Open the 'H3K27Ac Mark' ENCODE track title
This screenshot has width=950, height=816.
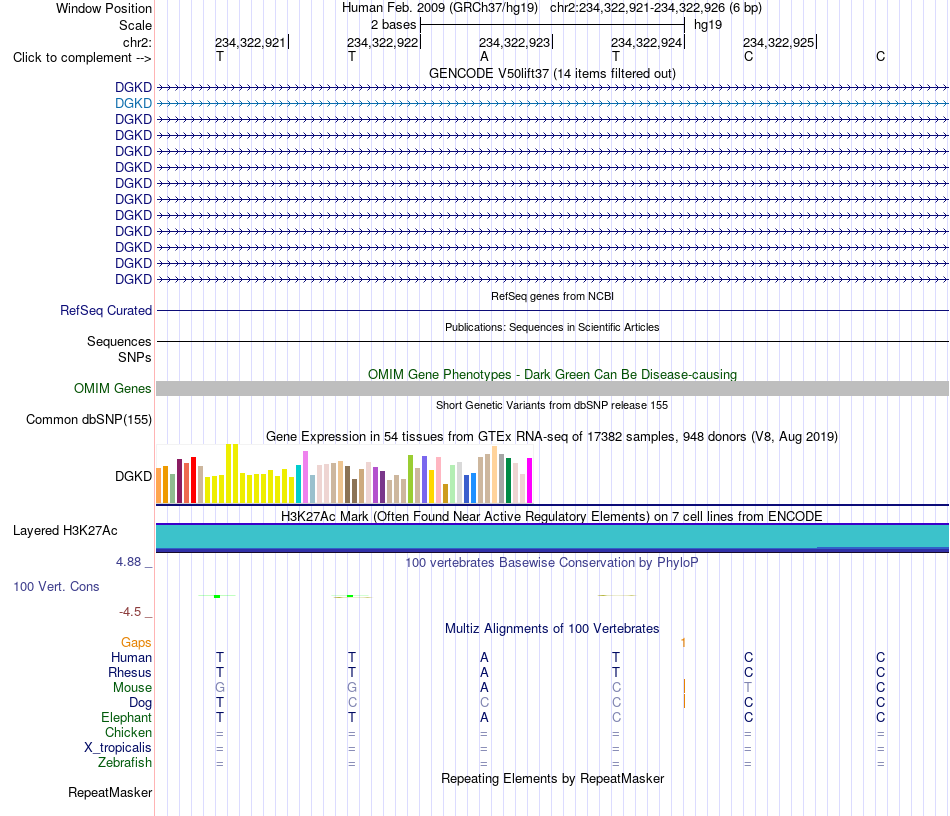coord(552,516)
